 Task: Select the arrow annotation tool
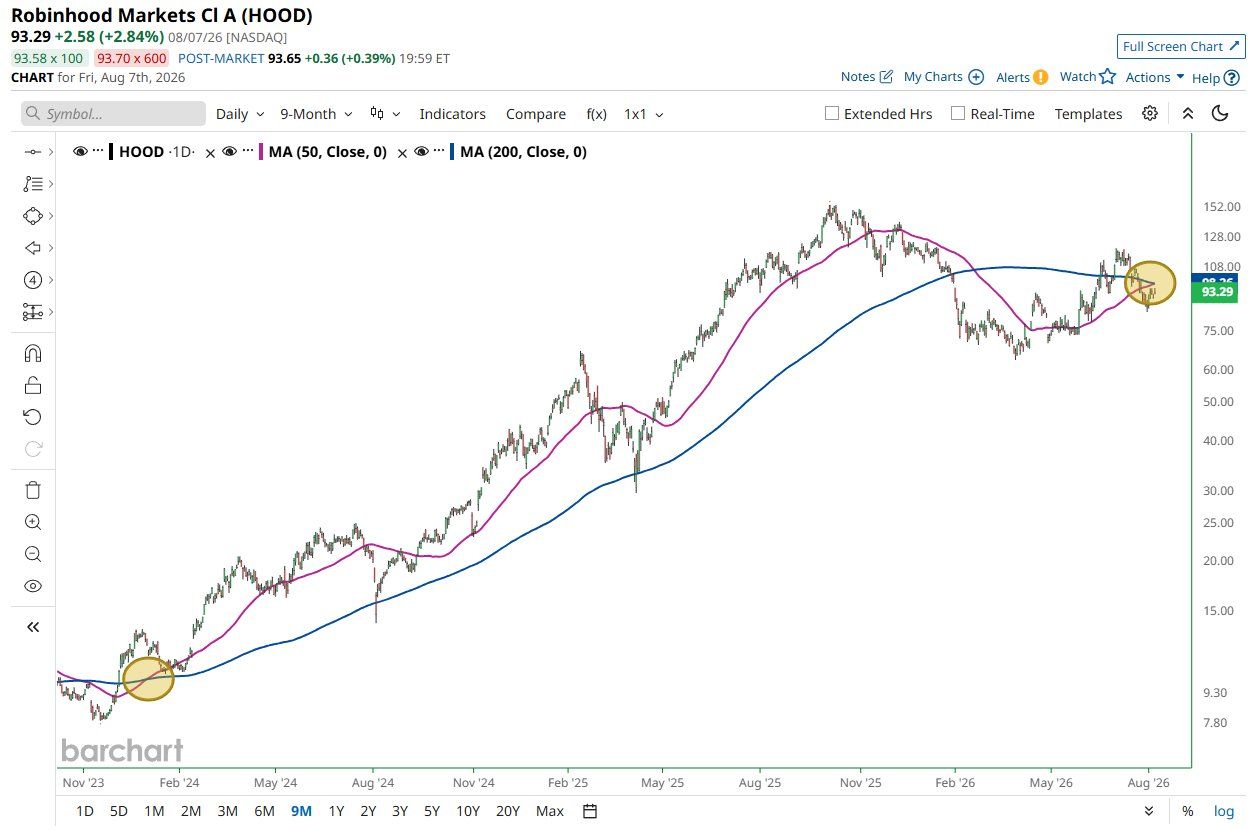[x=32, y=248]
